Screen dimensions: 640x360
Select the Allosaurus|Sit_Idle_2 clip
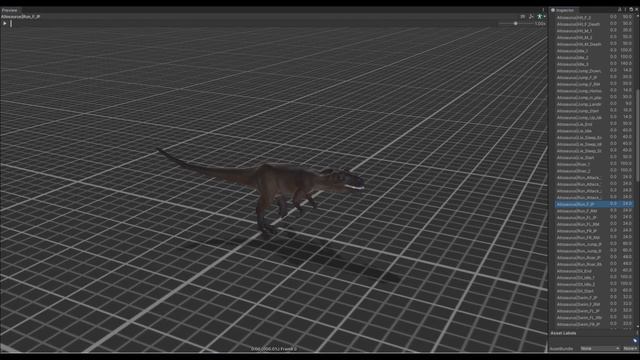[594, 284]
